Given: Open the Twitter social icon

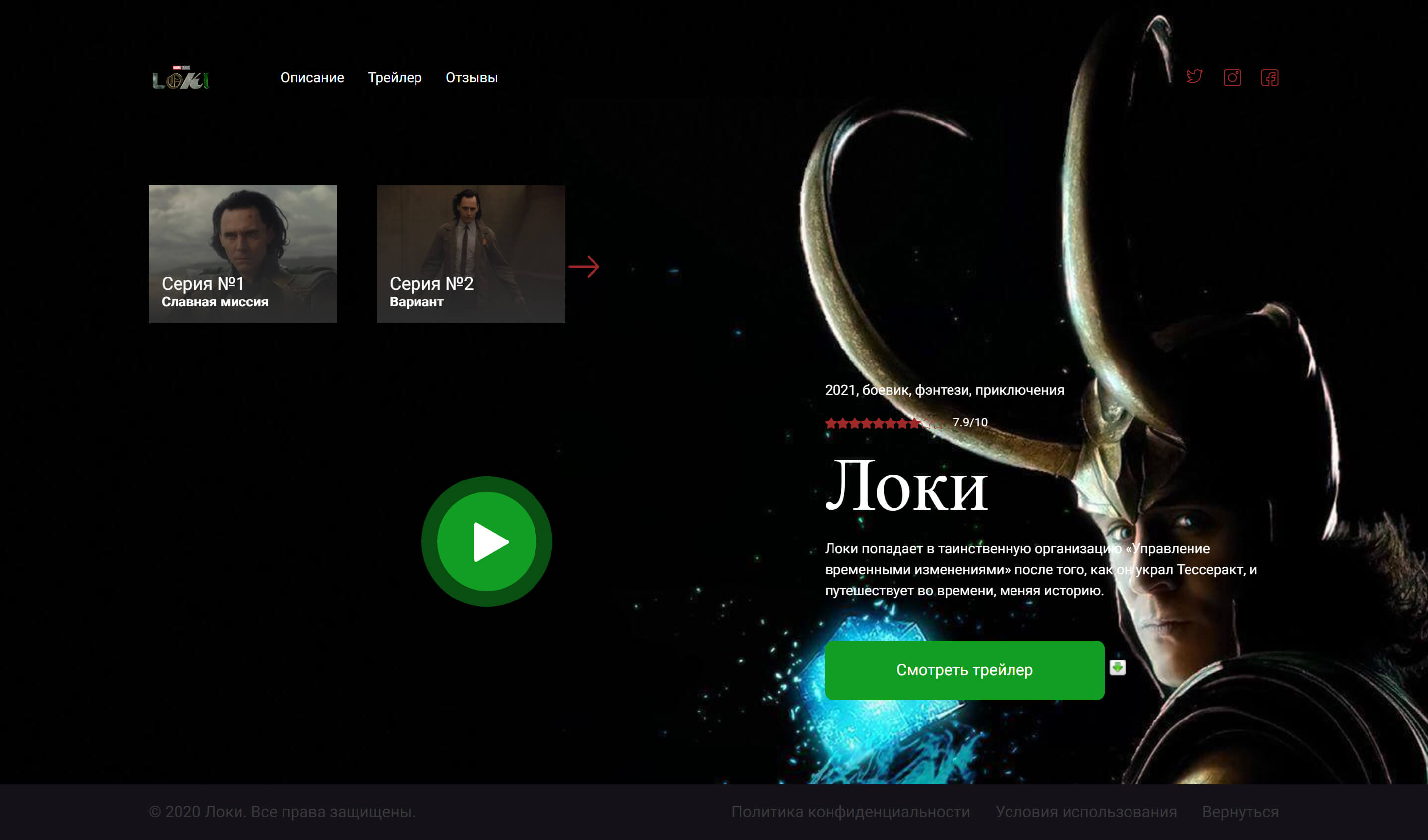Looking at the screenshot, I should (1194, 77).
